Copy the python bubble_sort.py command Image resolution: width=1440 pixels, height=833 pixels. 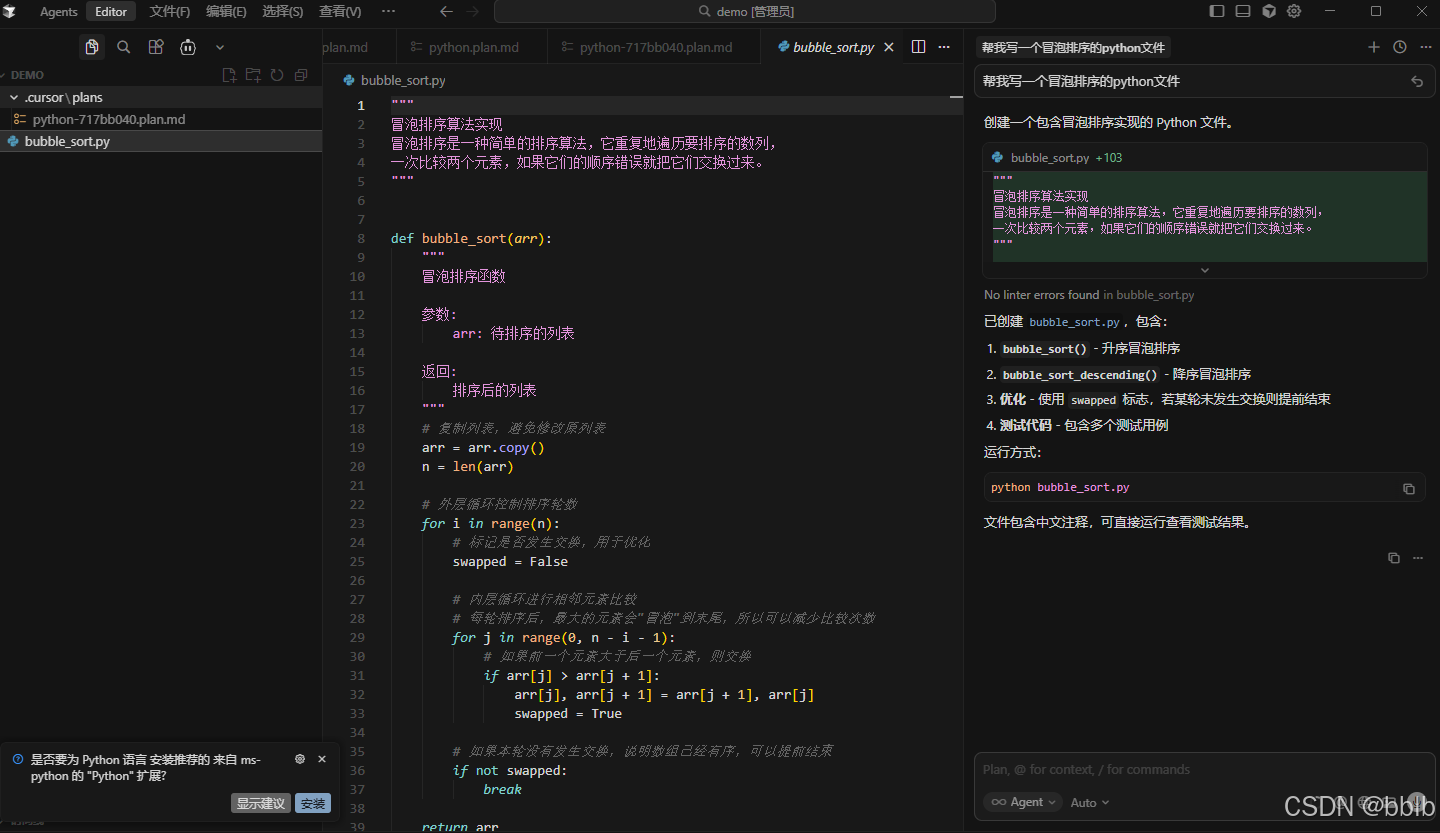tap(1409, 488)
